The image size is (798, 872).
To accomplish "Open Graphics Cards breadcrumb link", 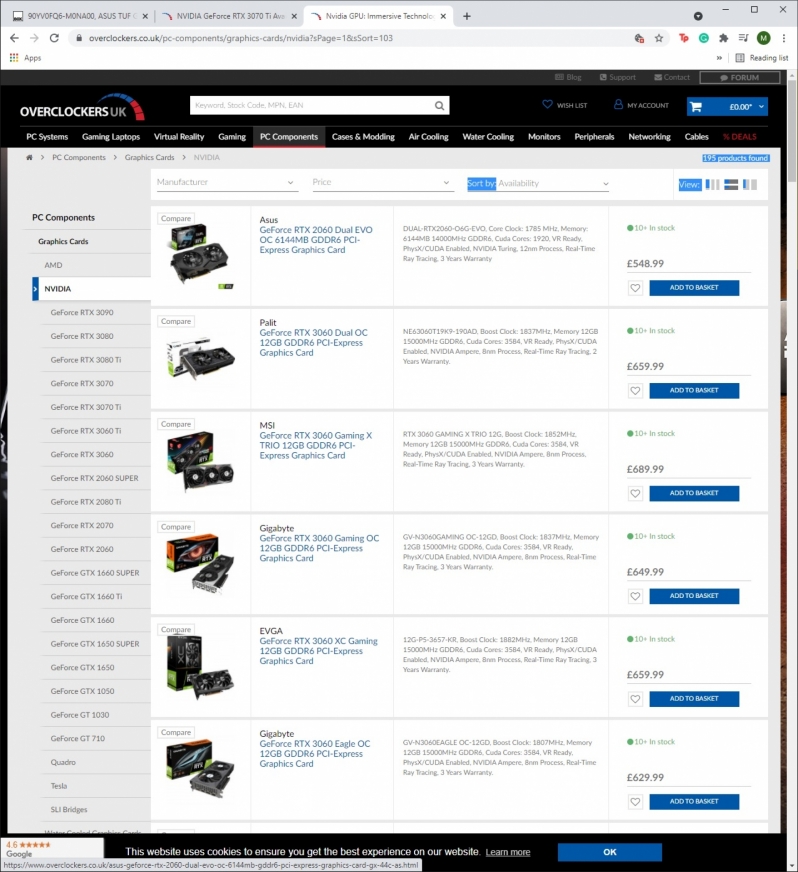I will point(149,157).
